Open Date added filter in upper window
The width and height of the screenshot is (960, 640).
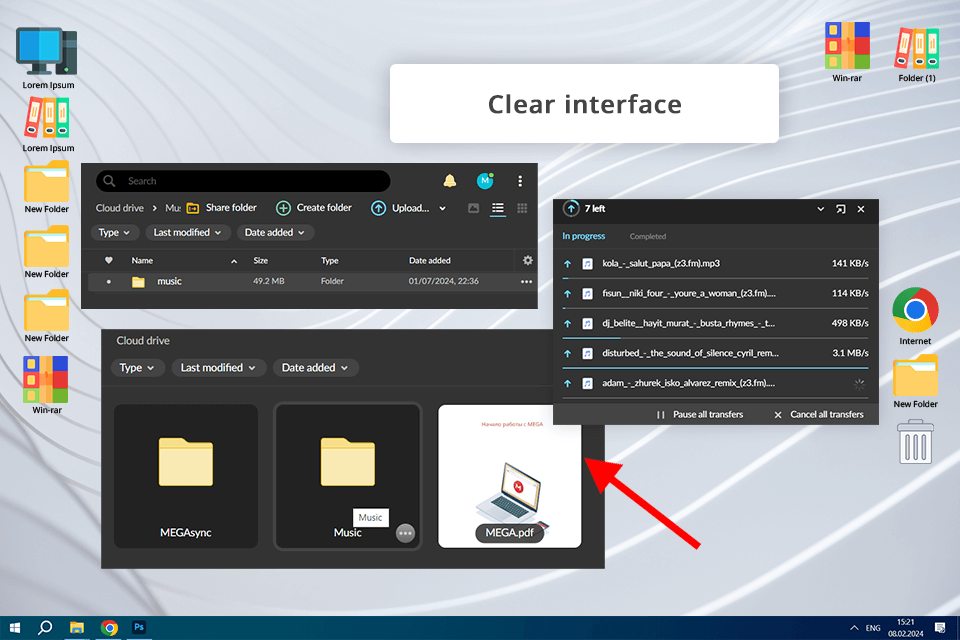click(275, 233)
